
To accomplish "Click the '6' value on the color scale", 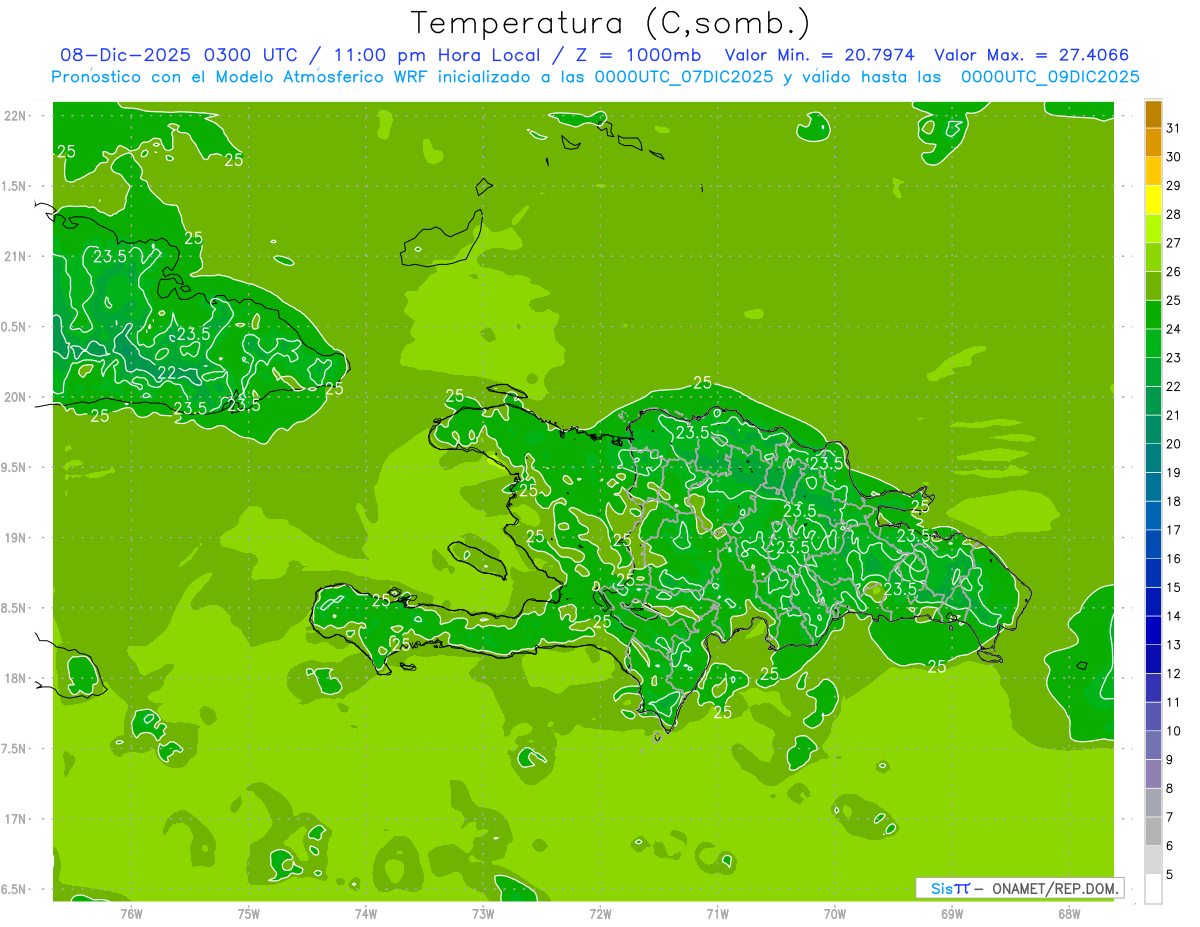I will [x=1170, y=846].
